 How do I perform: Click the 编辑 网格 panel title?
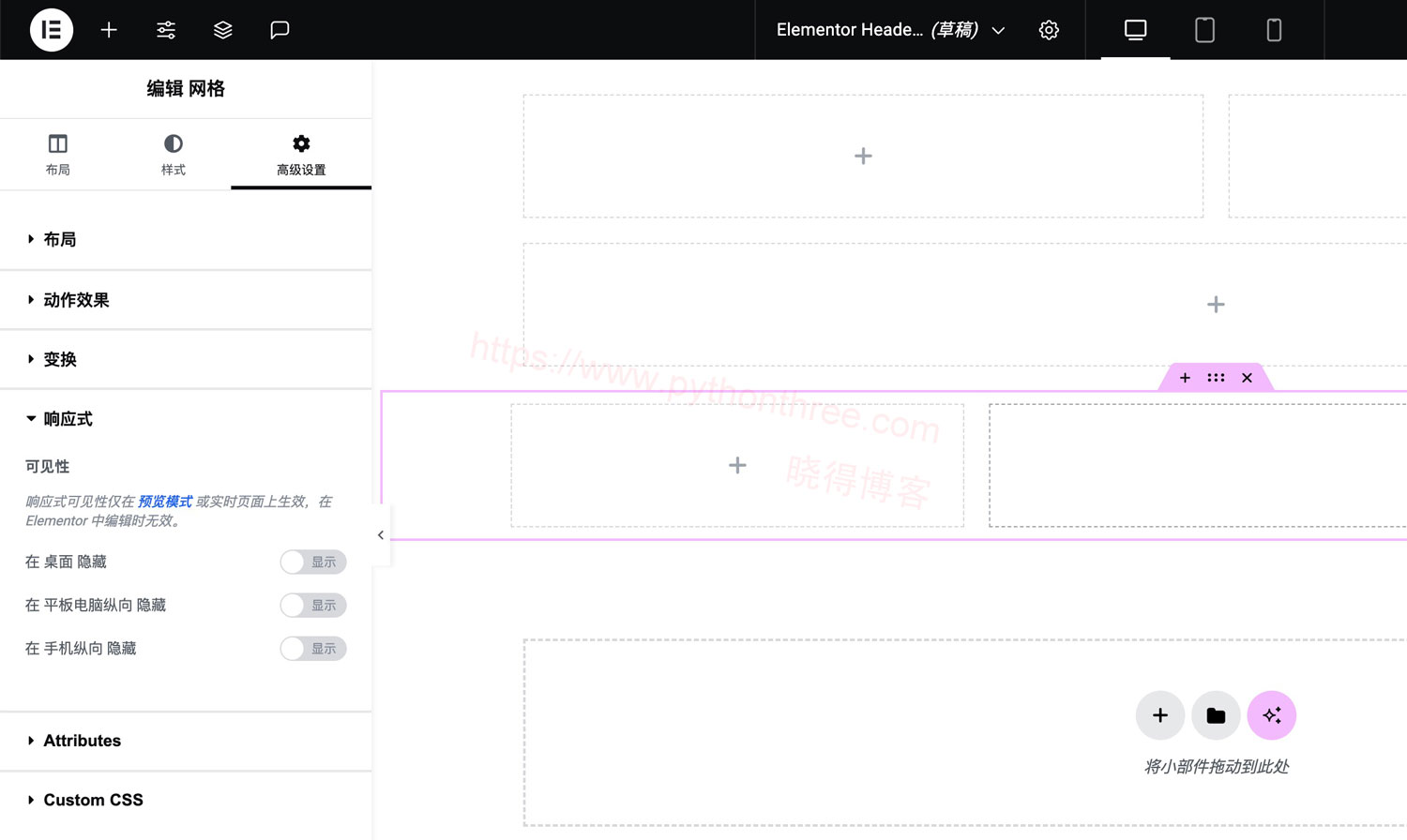(186, 89)
